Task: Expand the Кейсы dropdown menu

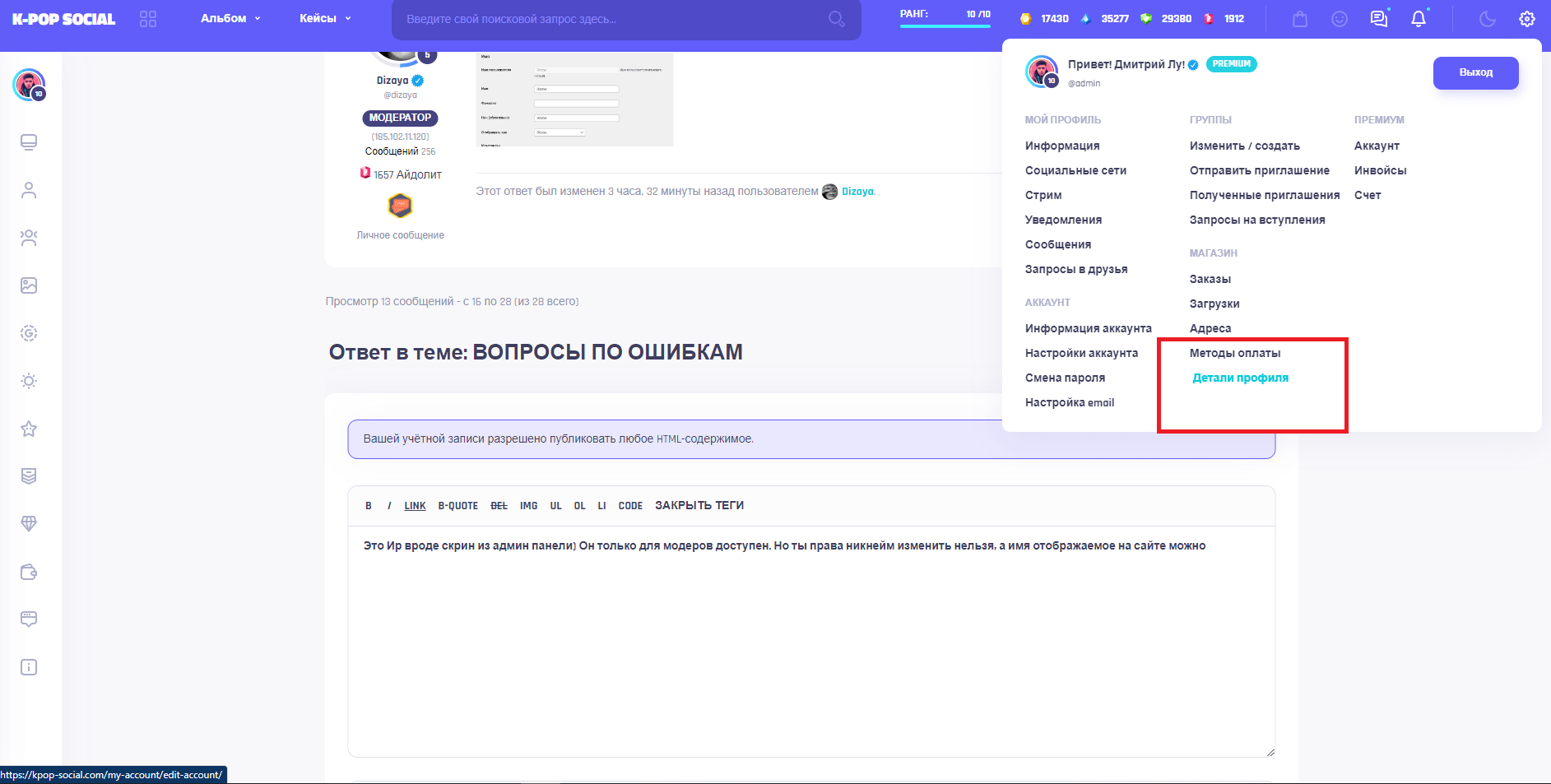Action: coord(325,18)
